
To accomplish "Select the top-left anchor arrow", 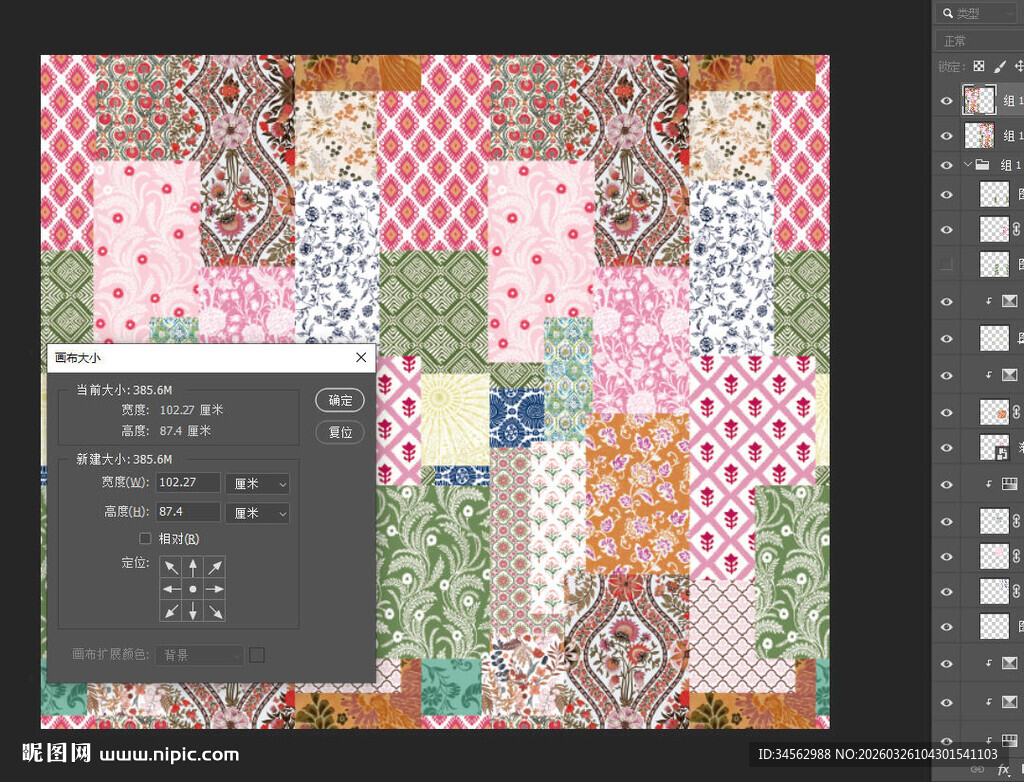I will click(172, 568).
